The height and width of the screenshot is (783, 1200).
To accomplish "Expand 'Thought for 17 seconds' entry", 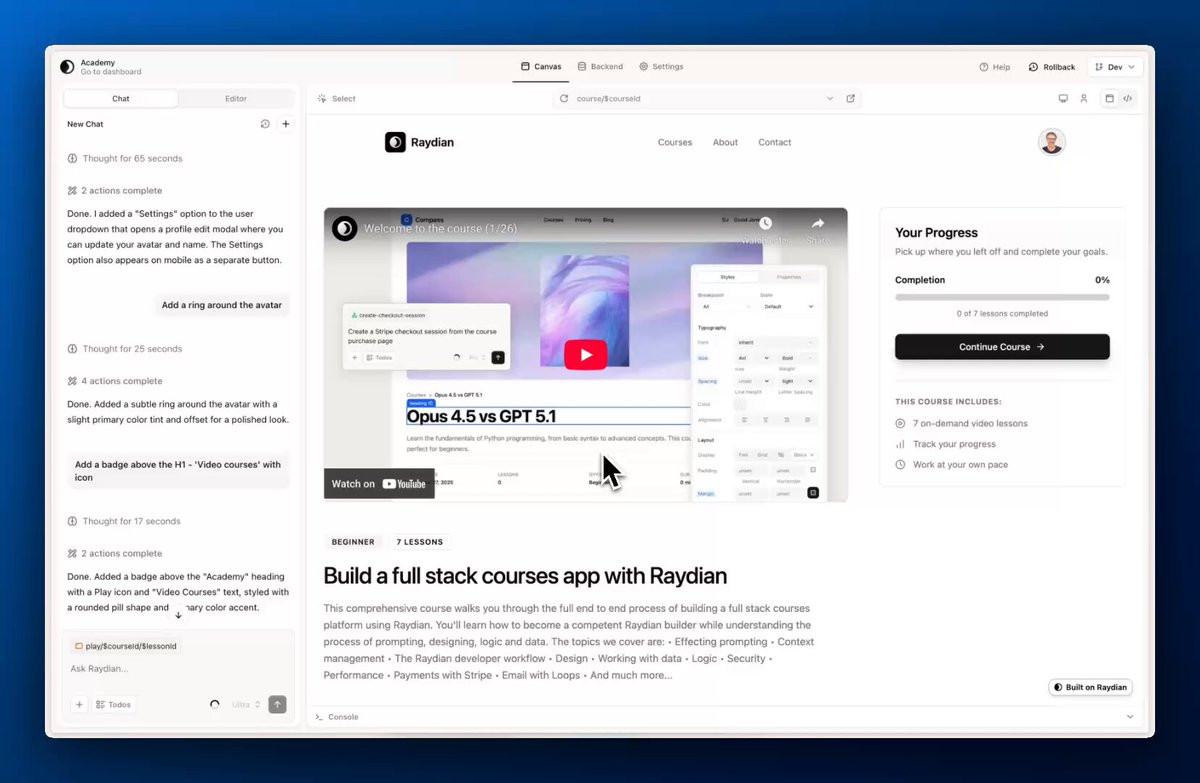I will pyautogui.click(x=125, y=521).
